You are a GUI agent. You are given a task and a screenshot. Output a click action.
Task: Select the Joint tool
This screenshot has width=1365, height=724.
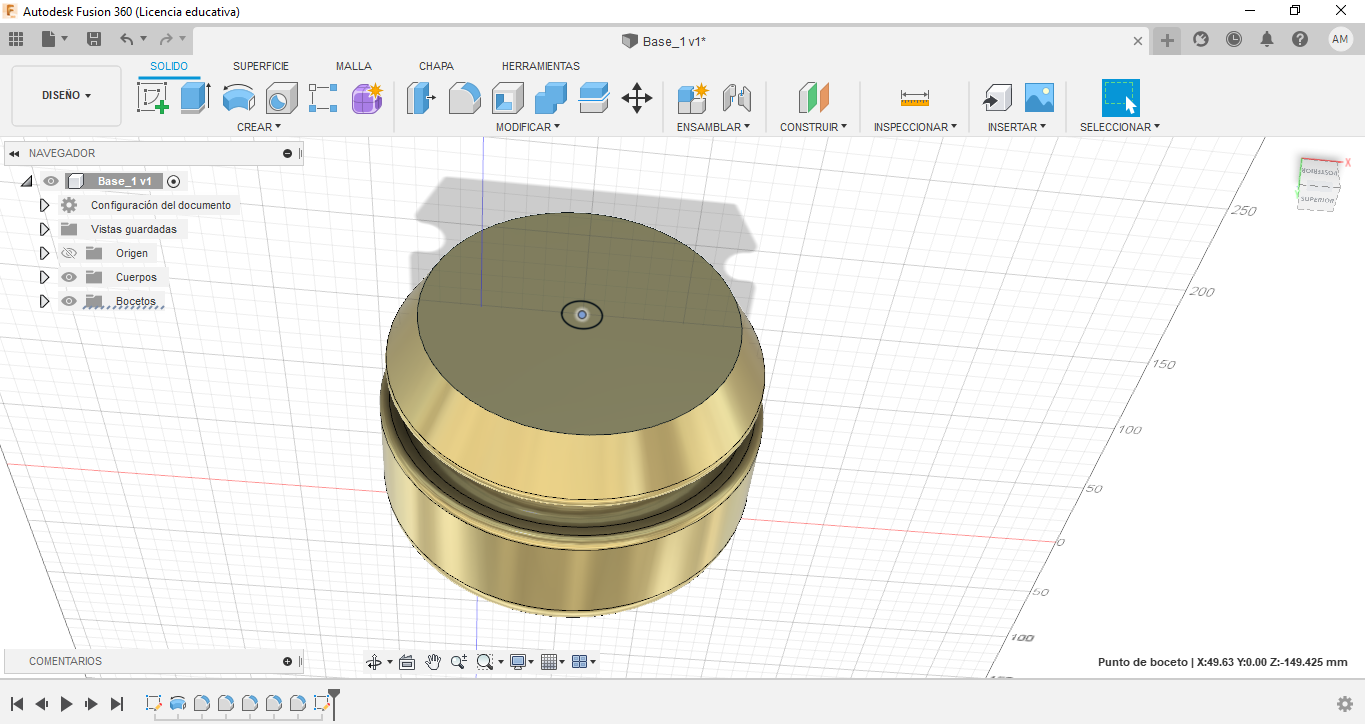pos(736,98)
